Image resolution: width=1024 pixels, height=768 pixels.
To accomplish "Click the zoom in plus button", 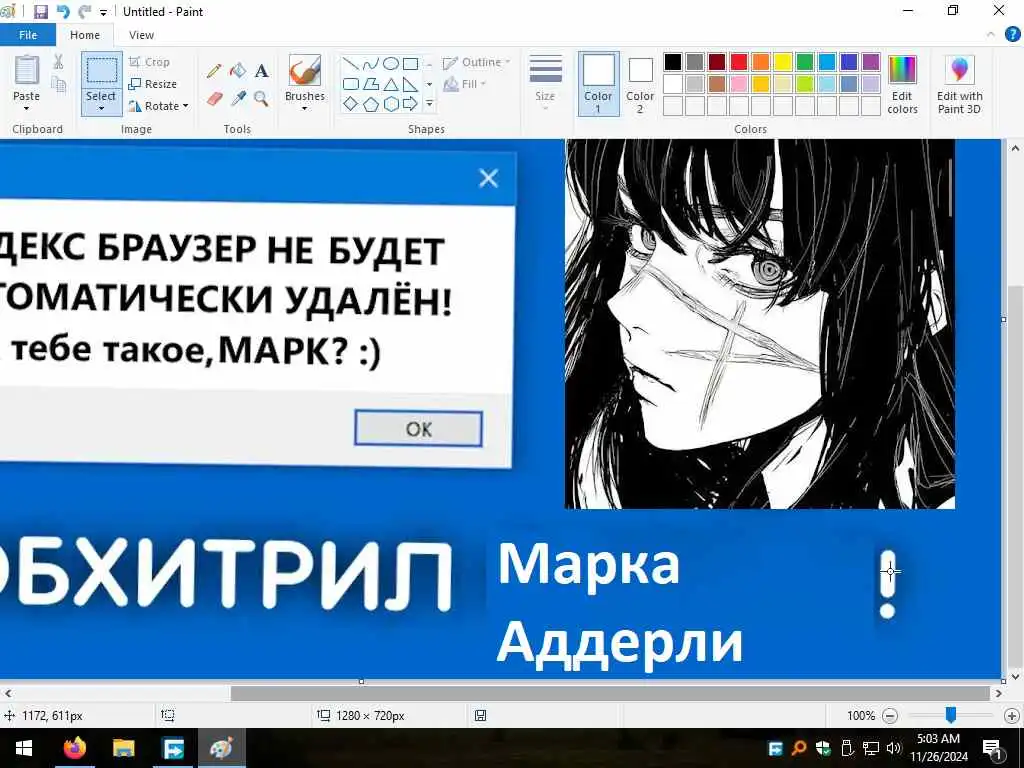I will point(1012,716).
